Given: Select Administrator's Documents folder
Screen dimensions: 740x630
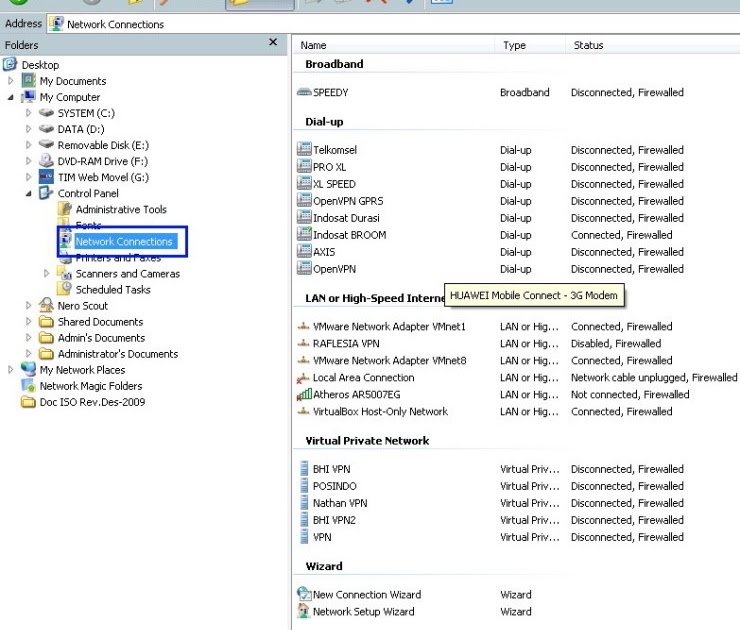Looking at the screenshot, I should pyautogui.click(x=118, y=353).
